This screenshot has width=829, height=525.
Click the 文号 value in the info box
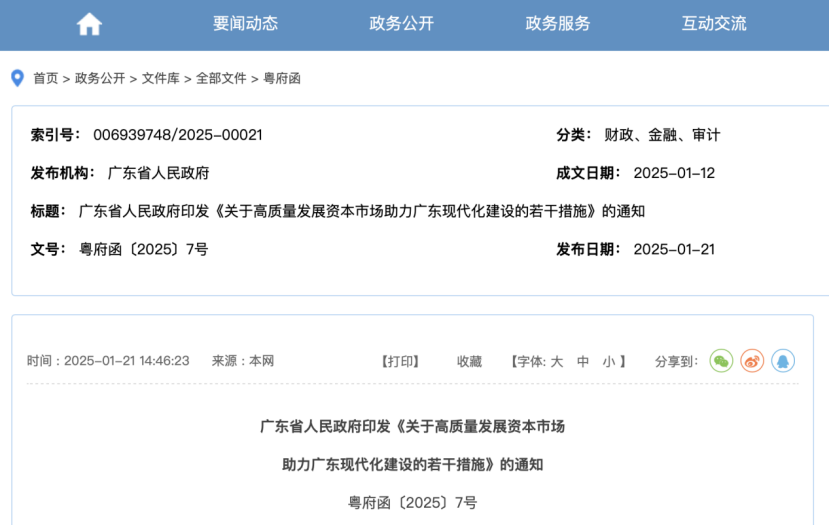click(143, 249)
